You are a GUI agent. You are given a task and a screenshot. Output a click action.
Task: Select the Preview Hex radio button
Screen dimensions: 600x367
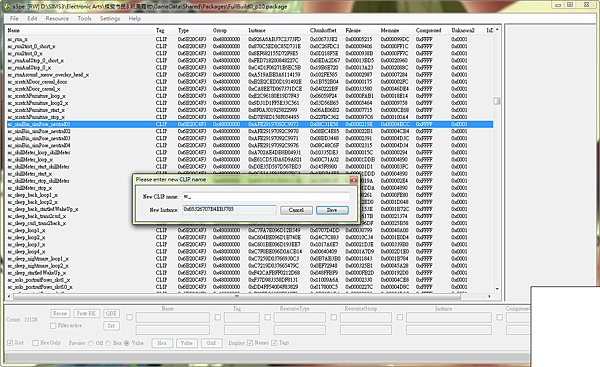tap(108, 343)
